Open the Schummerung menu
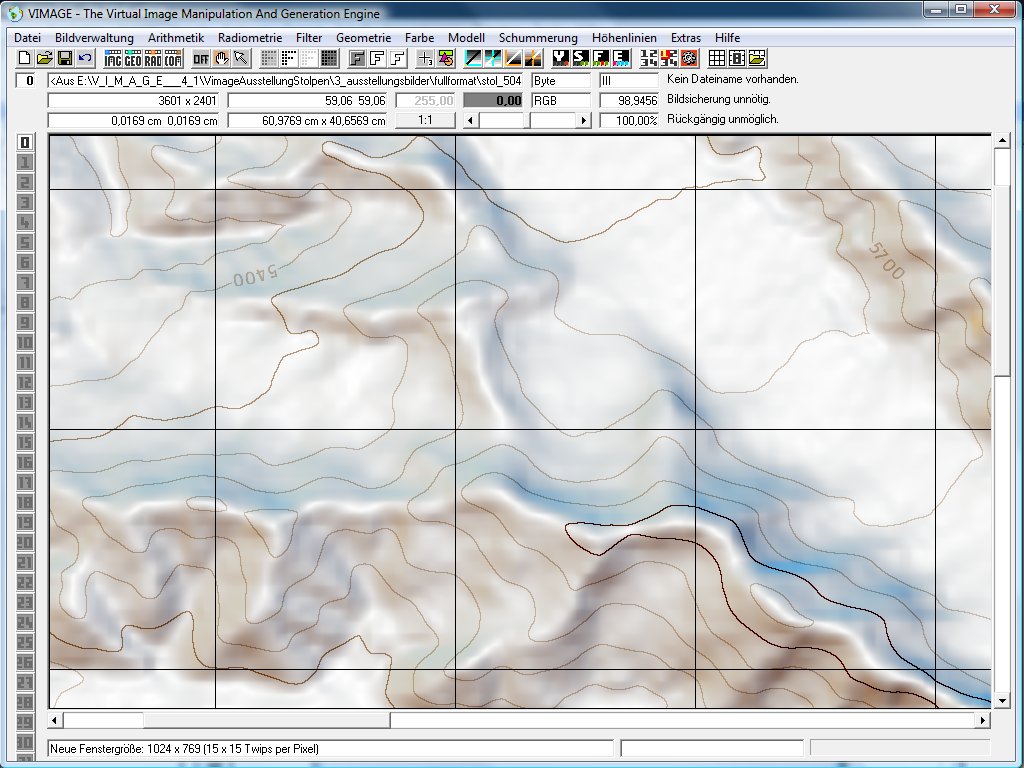The height and width of the screenshot is (768, 1024). point(538,37)
